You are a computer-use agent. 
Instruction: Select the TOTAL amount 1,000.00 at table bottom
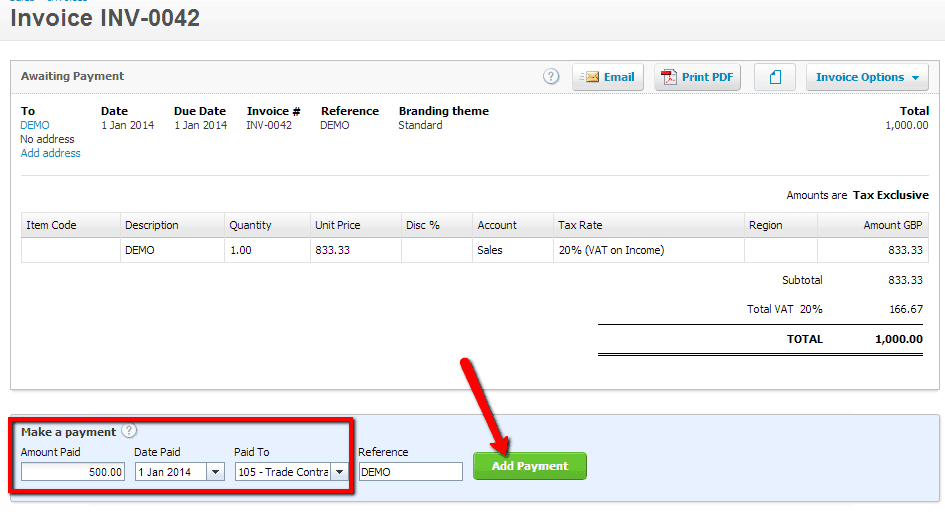(x=899, y=339)
